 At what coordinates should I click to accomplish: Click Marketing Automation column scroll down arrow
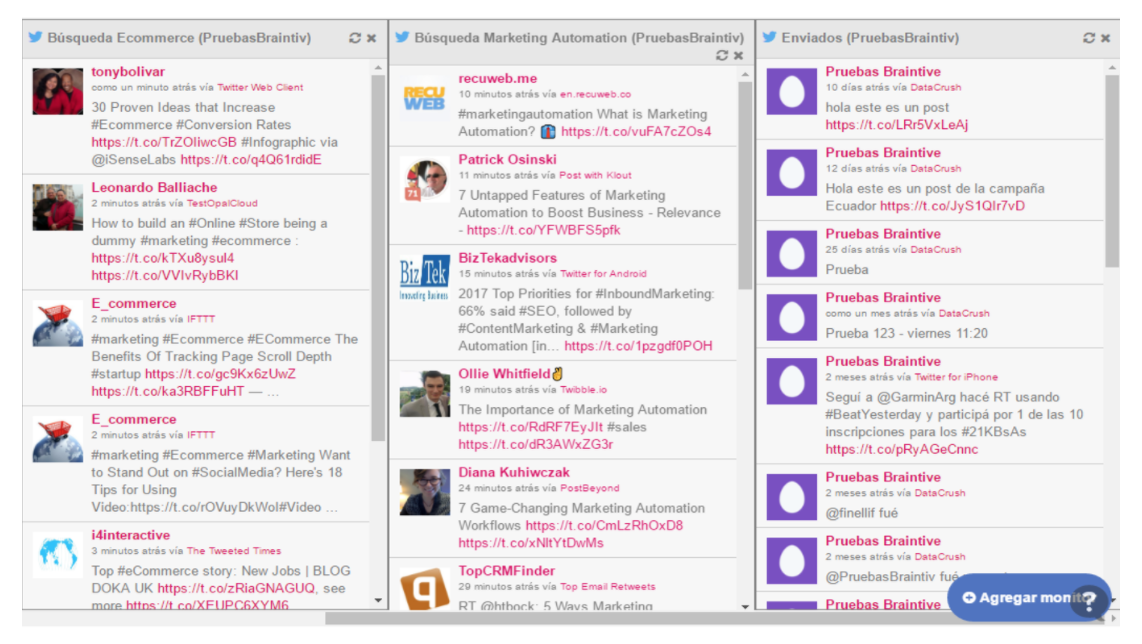(x=745, y=606)
